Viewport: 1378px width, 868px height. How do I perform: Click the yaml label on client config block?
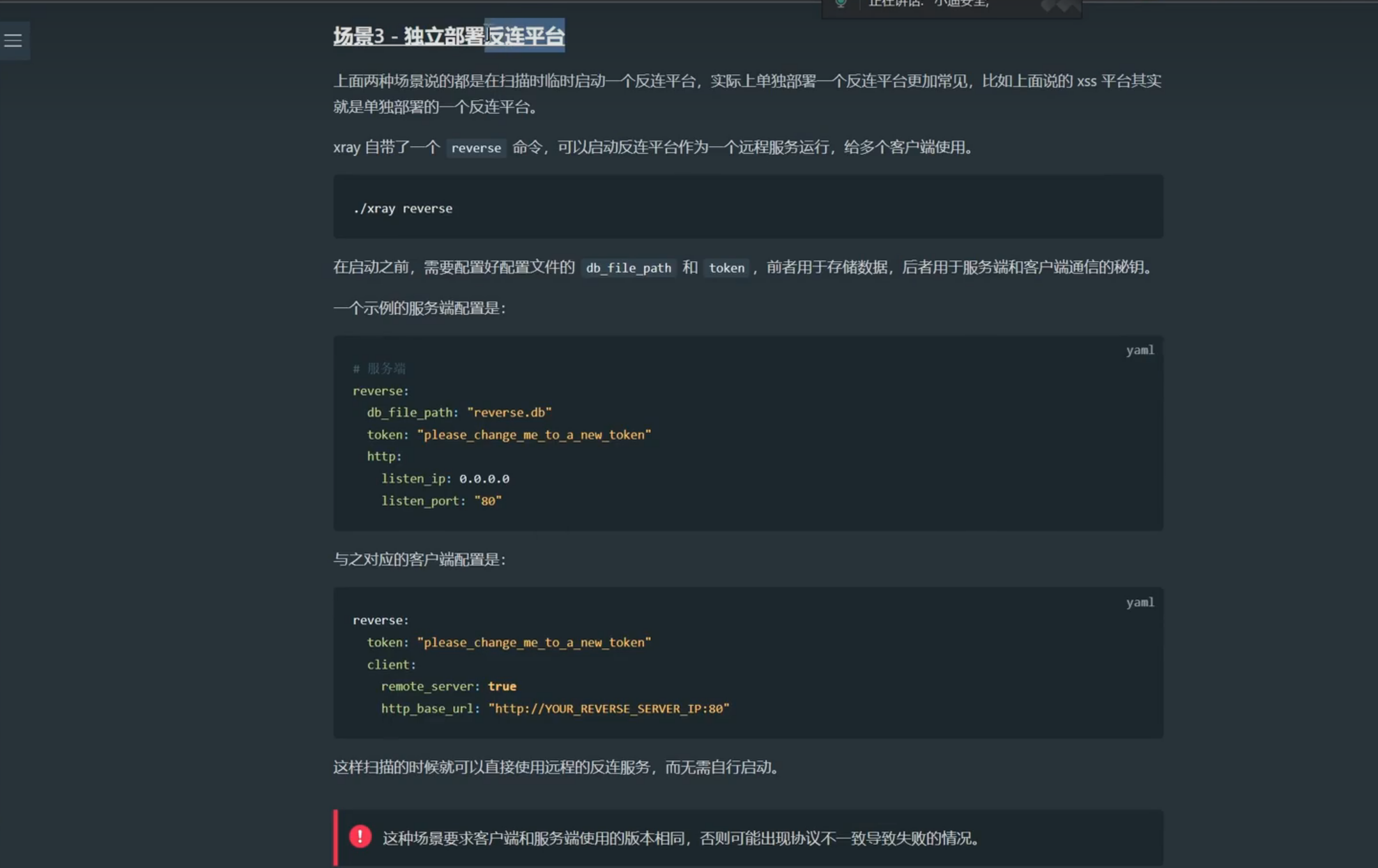click(1139, 602)
